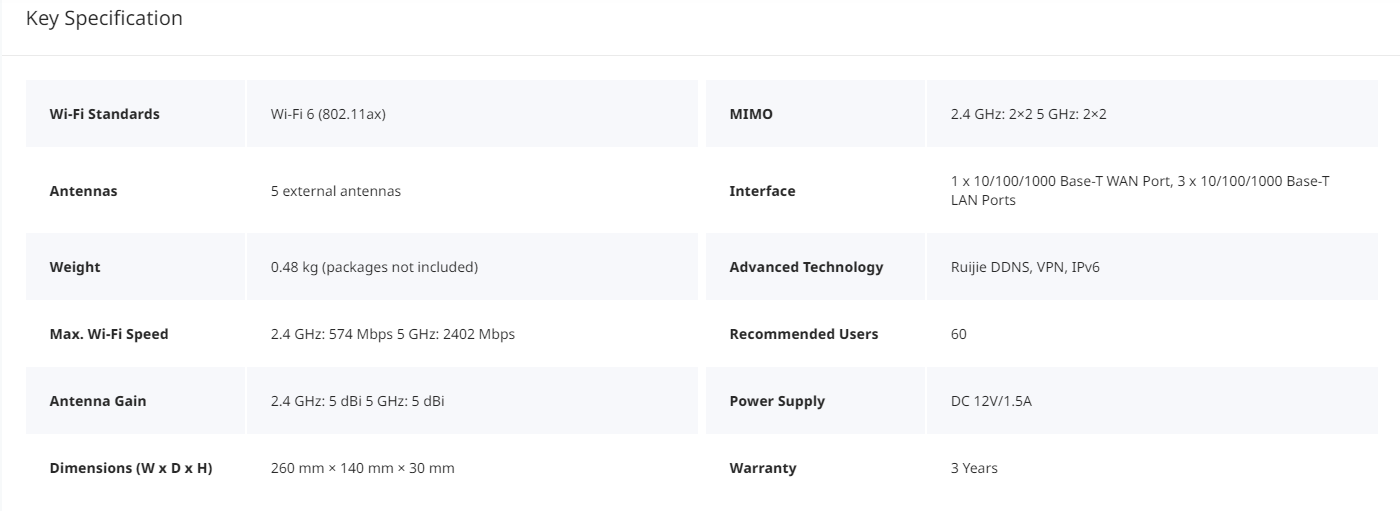Click the Antenna Gain 5 dBi value
Screen dimensions: 1400x511
[x=358, y=401]
